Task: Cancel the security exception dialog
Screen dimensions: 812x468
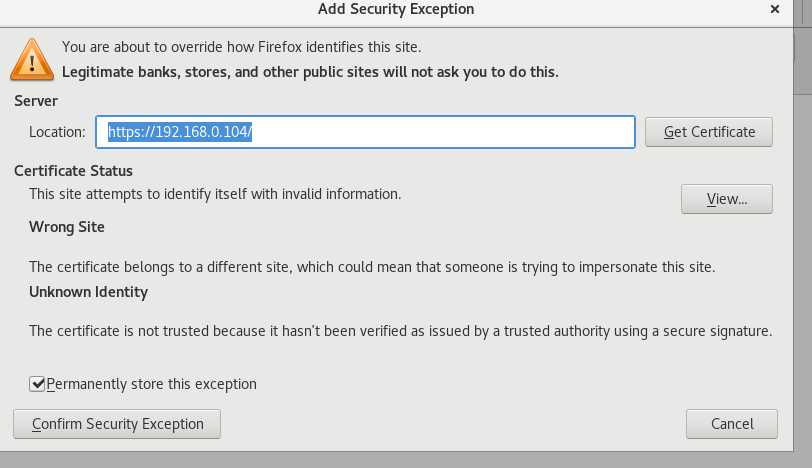Action: click(x=732, y=424)
